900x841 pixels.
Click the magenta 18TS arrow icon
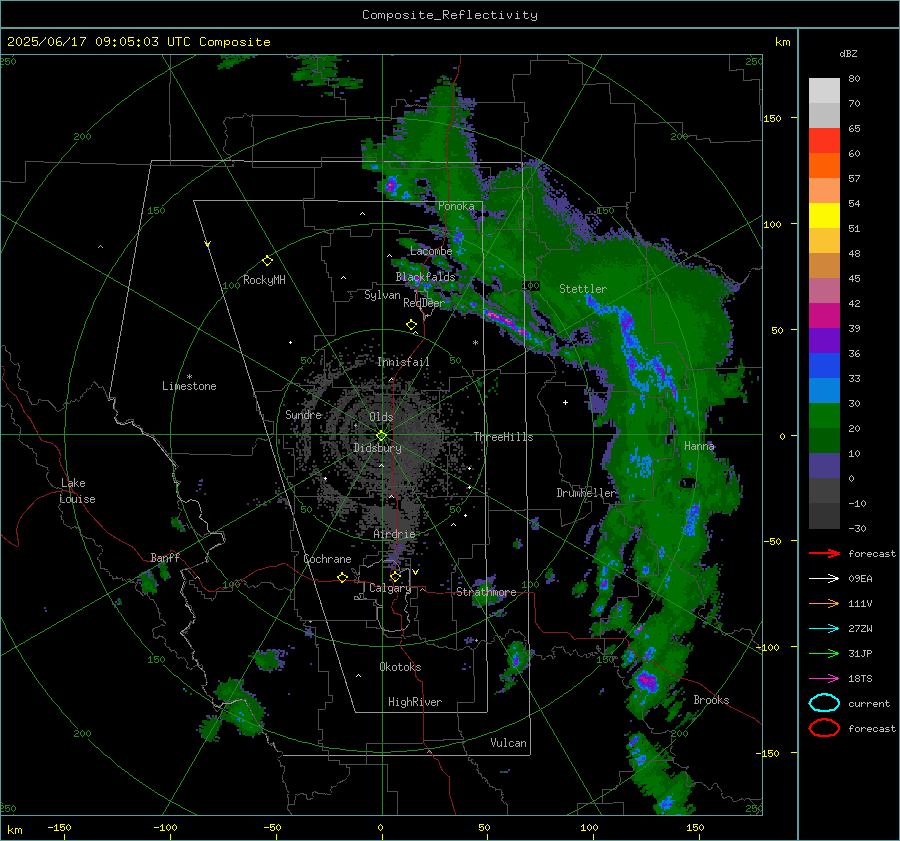(x=824, y=679)
